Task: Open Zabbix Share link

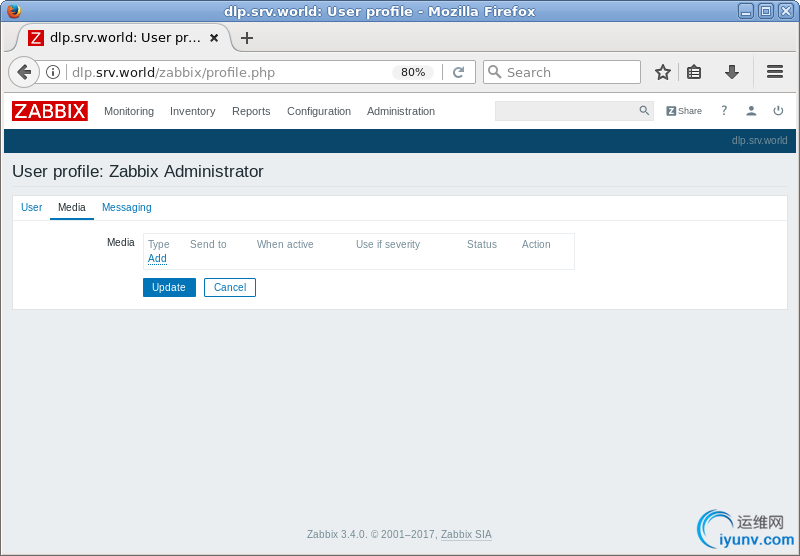Action: point(684,111)
